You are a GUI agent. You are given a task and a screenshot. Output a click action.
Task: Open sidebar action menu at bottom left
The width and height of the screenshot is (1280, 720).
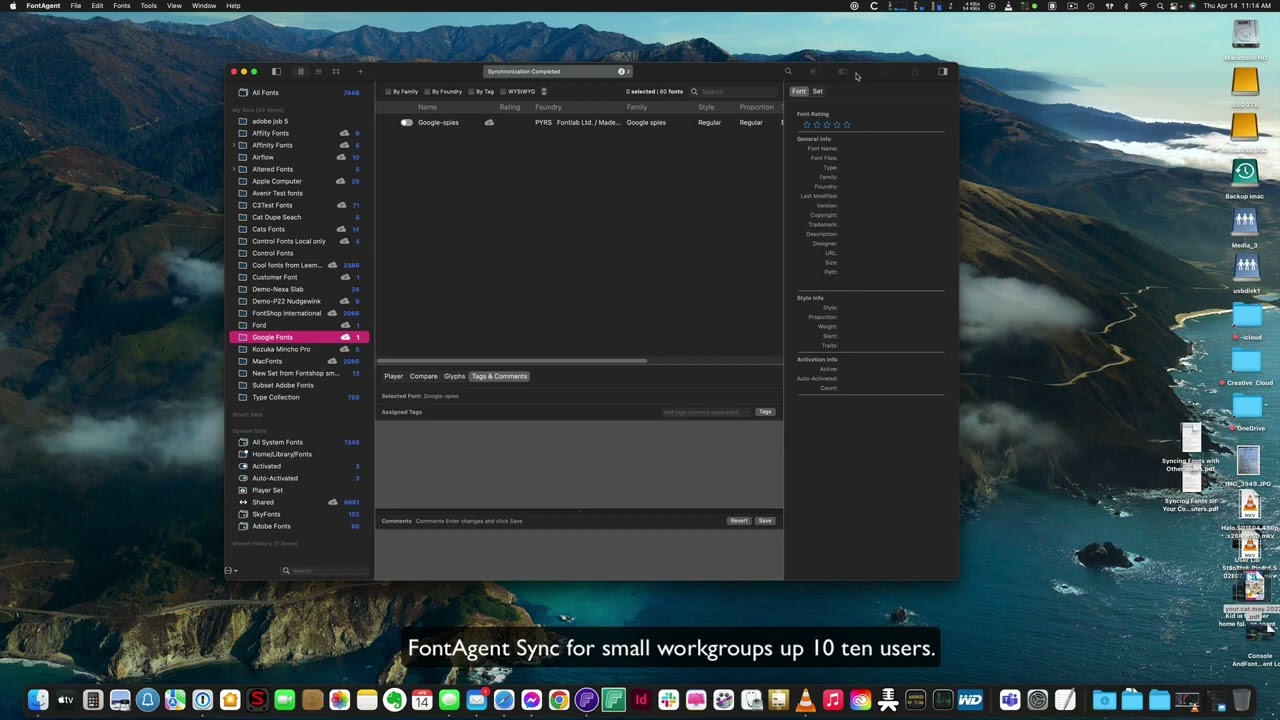tap(231, 570)
